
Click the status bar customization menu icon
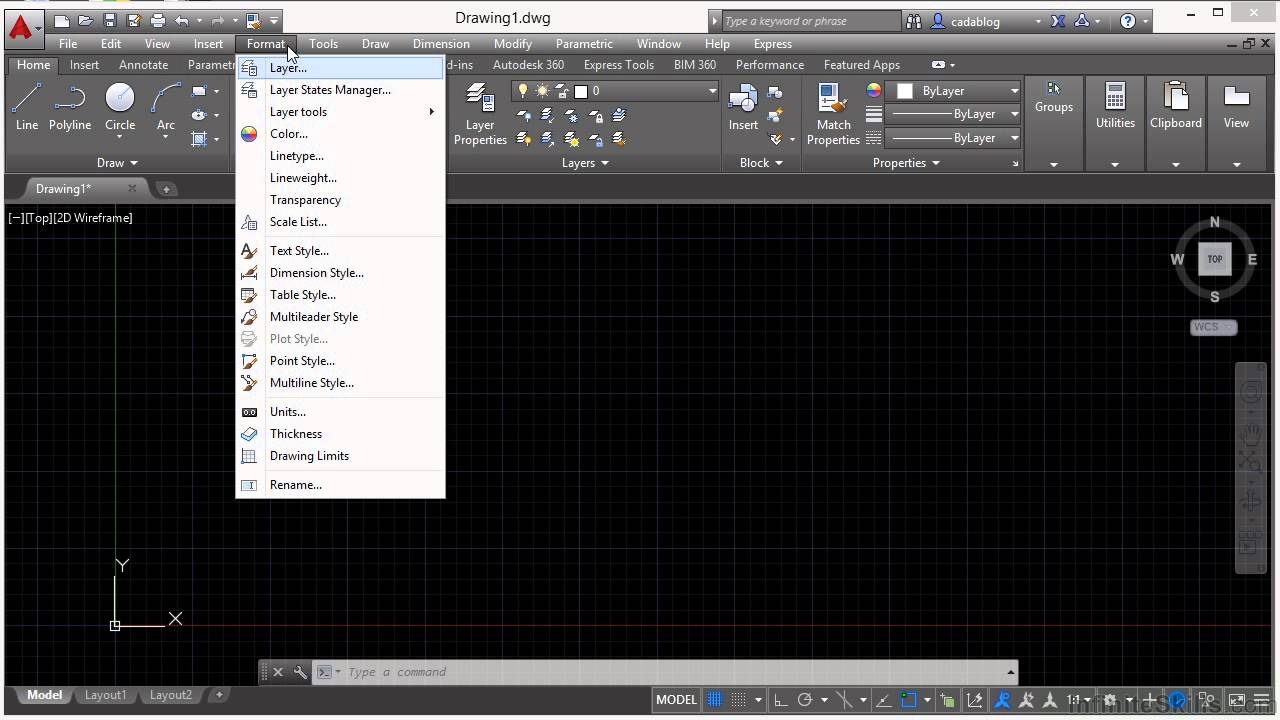click(1261, 700)
